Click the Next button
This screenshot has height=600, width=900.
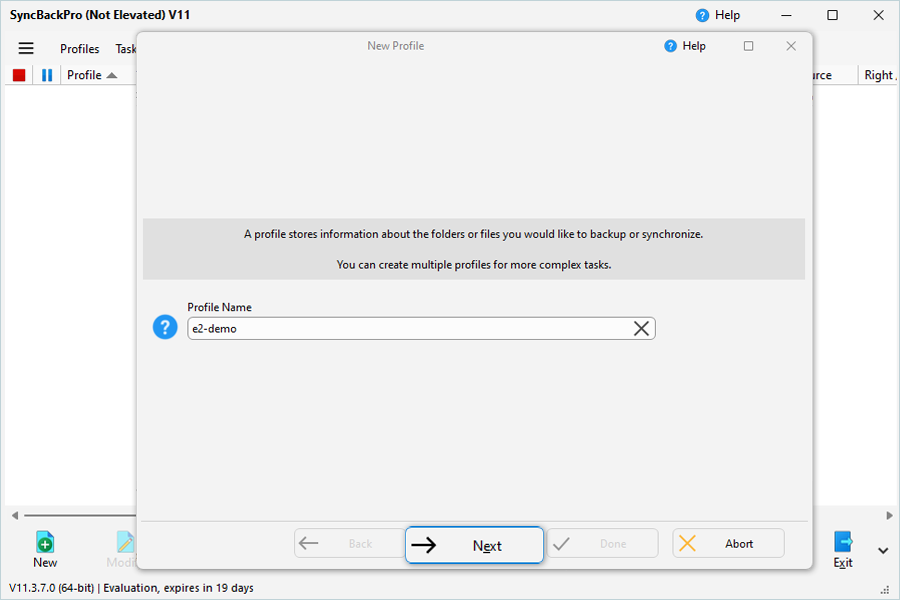(x=474, y=545)
